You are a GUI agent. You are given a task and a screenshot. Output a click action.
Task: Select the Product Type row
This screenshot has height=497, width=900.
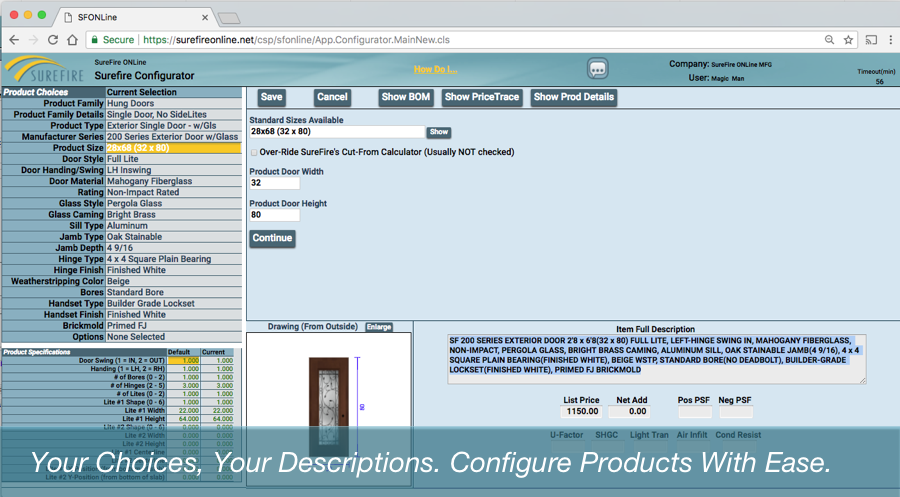(x=122, y=126)
